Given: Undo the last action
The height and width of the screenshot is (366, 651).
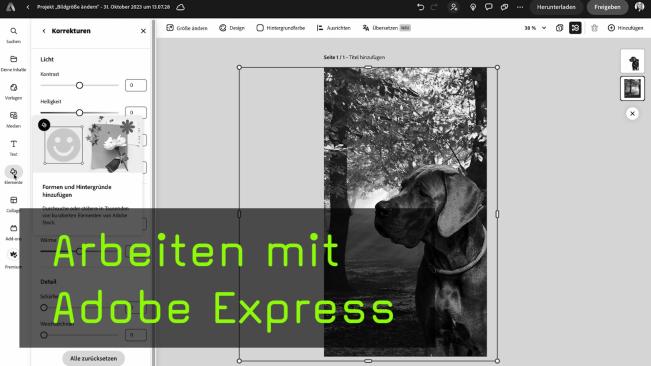Looking at the screenshot, I should click(x=420, y=7).
